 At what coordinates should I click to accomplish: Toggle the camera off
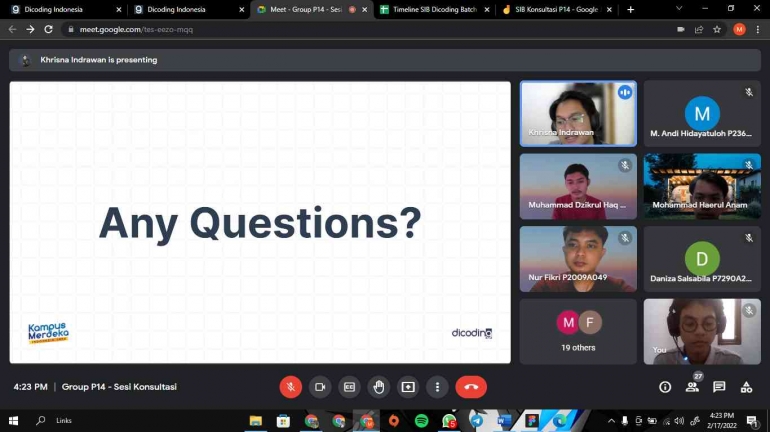(x=320, y=387)
